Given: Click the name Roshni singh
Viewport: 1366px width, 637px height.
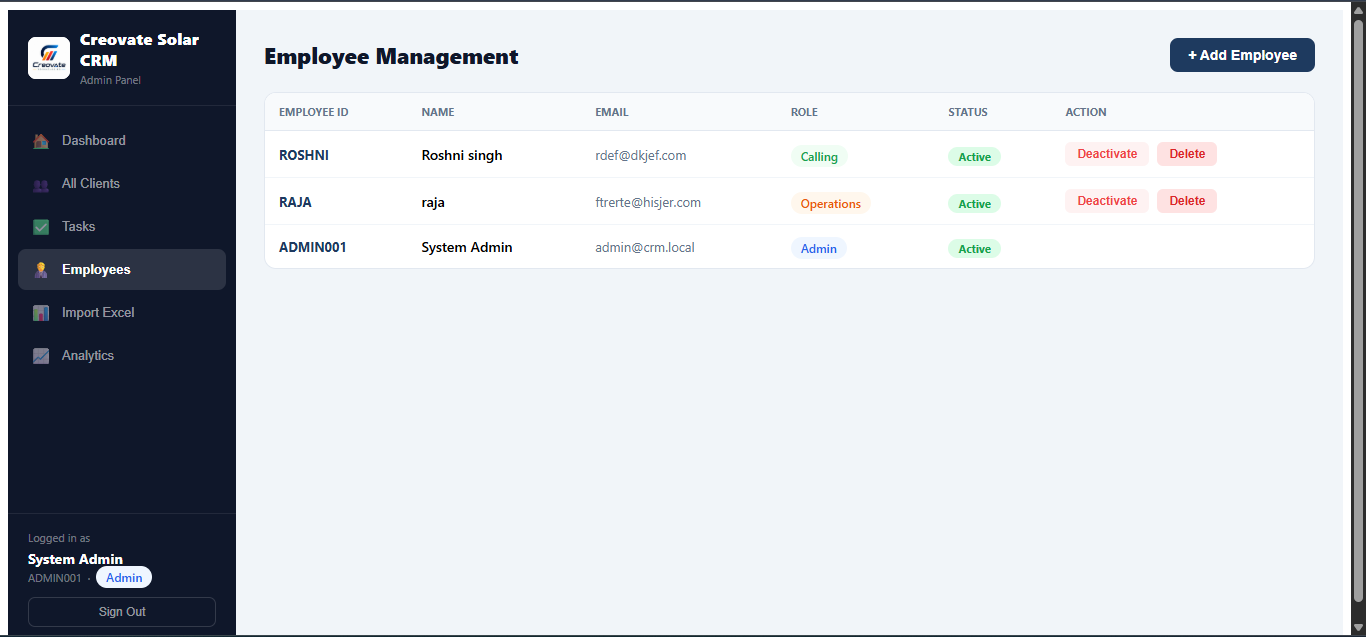Looking at the screenshot, I should point(462,155).
